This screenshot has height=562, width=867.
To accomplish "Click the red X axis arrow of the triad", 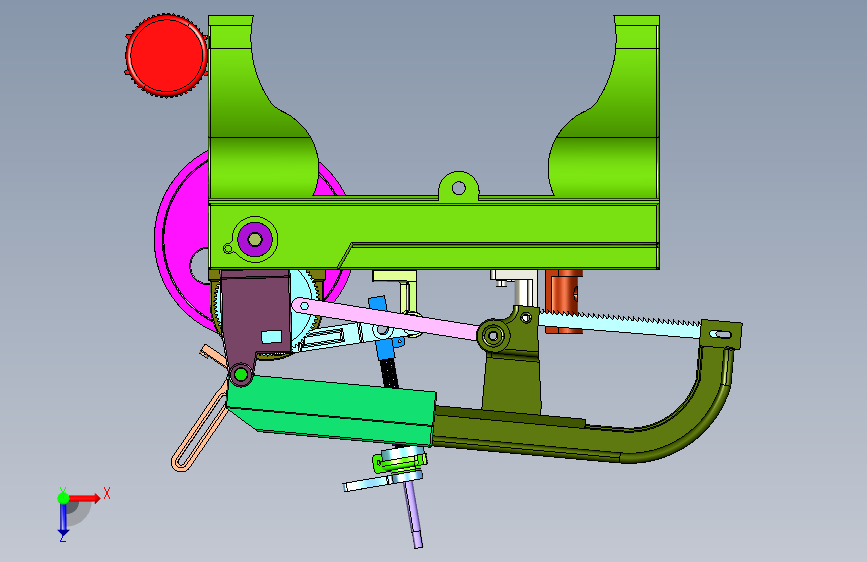I will 86,498.
